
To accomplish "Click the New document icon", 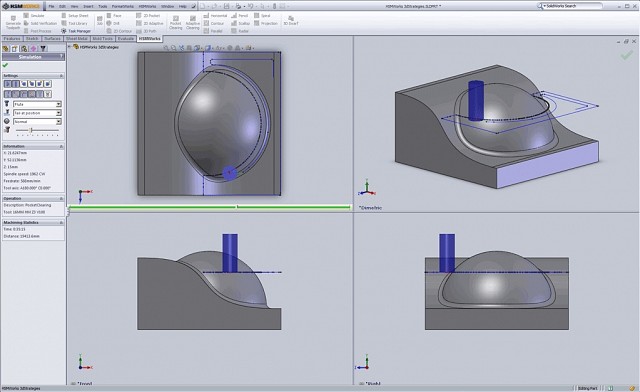I will click(x=203, y=6).
